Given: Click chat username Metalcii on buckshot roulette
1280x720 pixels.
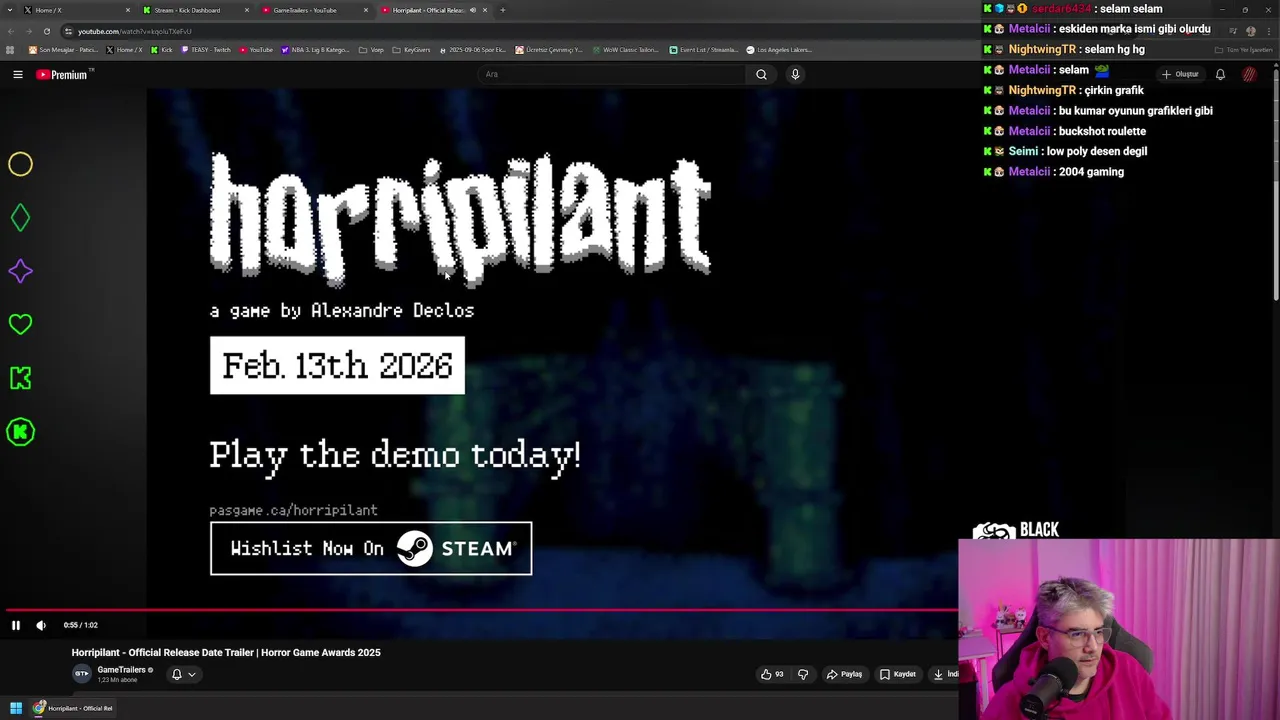Looking at the screenshot, I should tap(1029, 131).
